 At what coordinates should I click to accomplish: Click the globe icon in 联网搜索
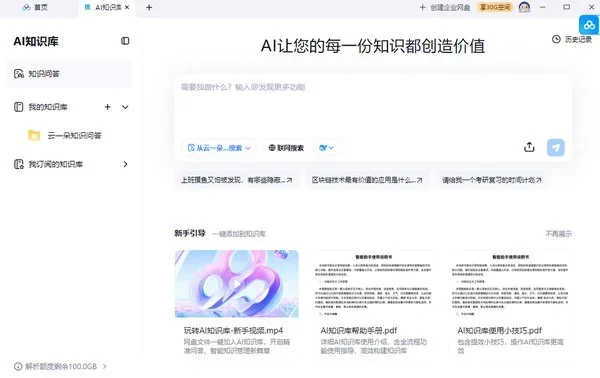coord(272,148)
